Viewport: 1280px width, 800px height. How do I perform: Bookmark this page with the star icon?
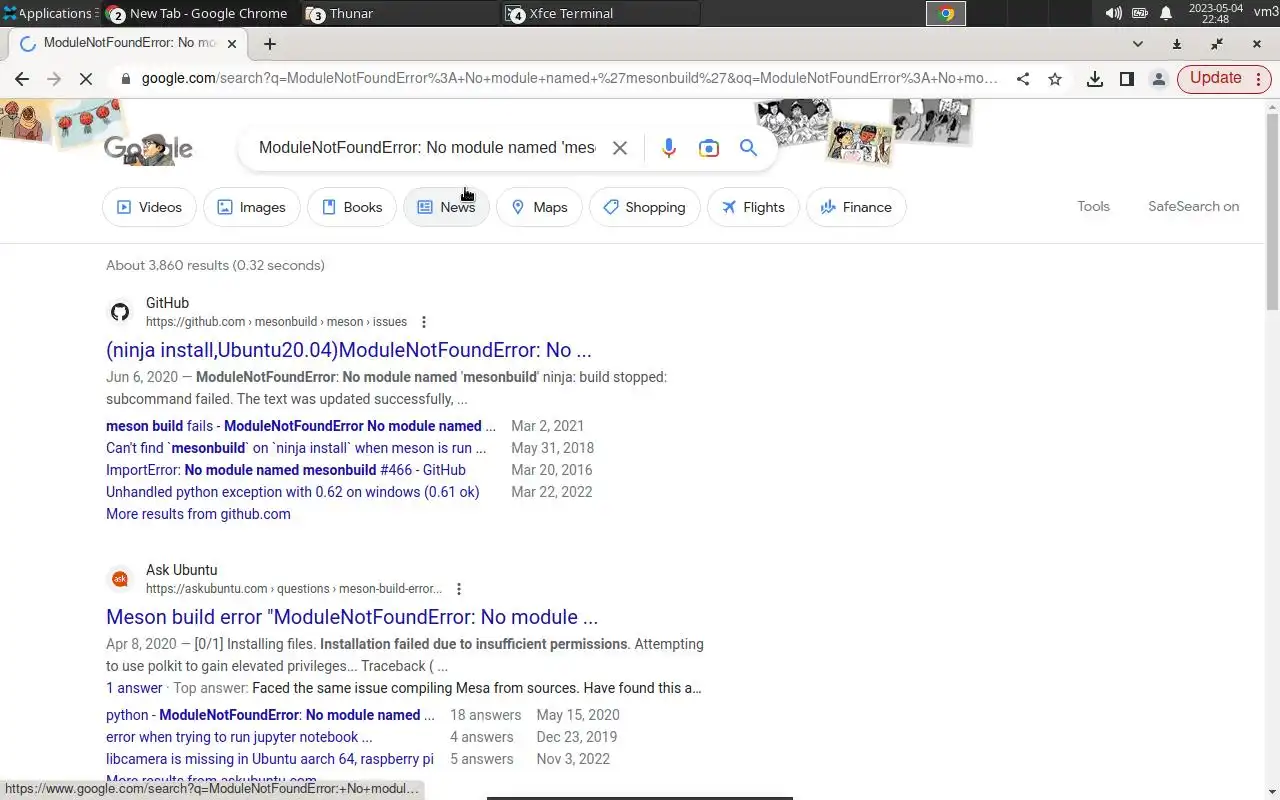tap(1055, 79)
